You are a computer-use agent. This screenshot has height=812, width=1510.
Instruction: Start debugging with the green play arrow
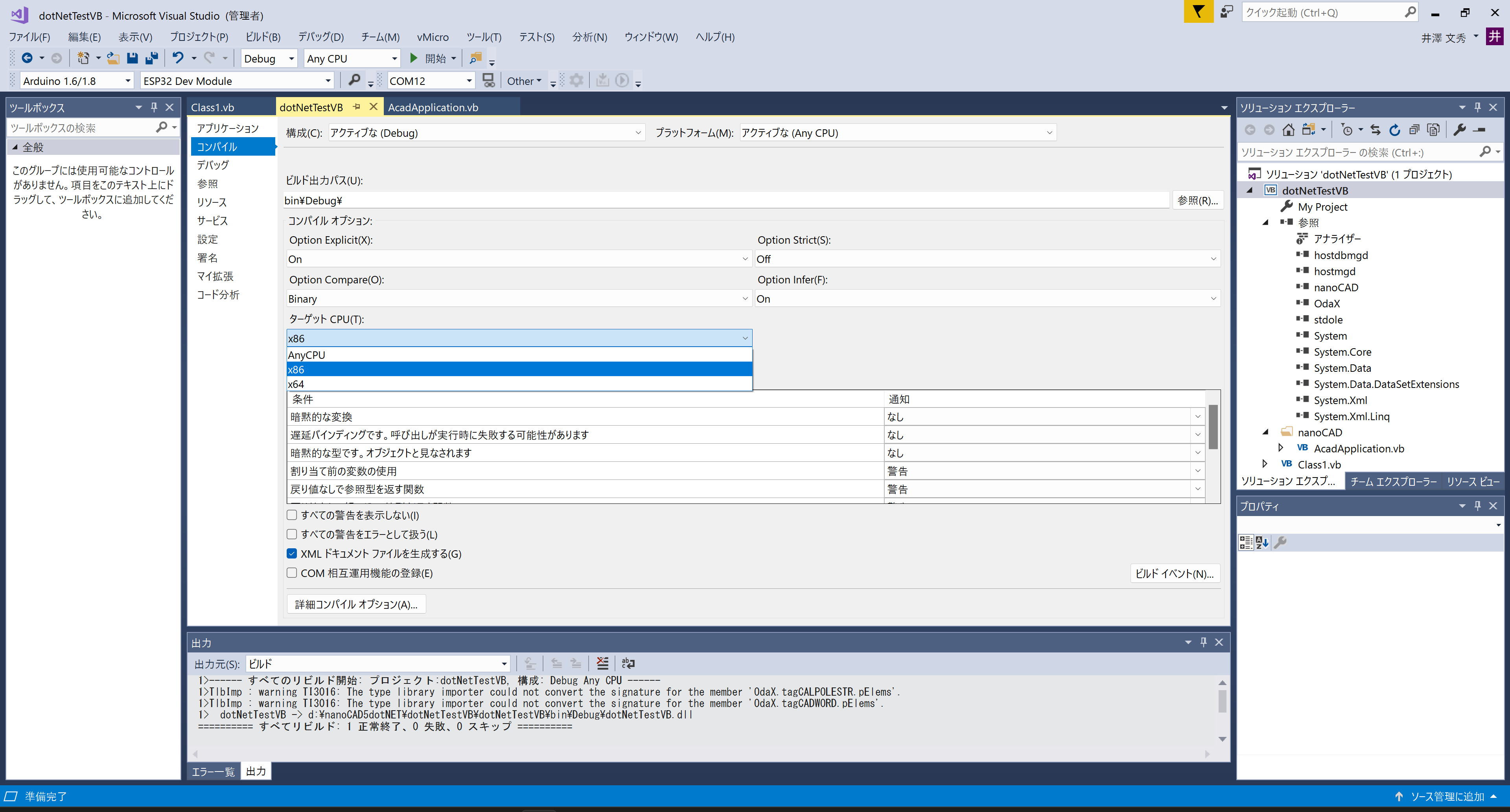click(x=414, y=58)
